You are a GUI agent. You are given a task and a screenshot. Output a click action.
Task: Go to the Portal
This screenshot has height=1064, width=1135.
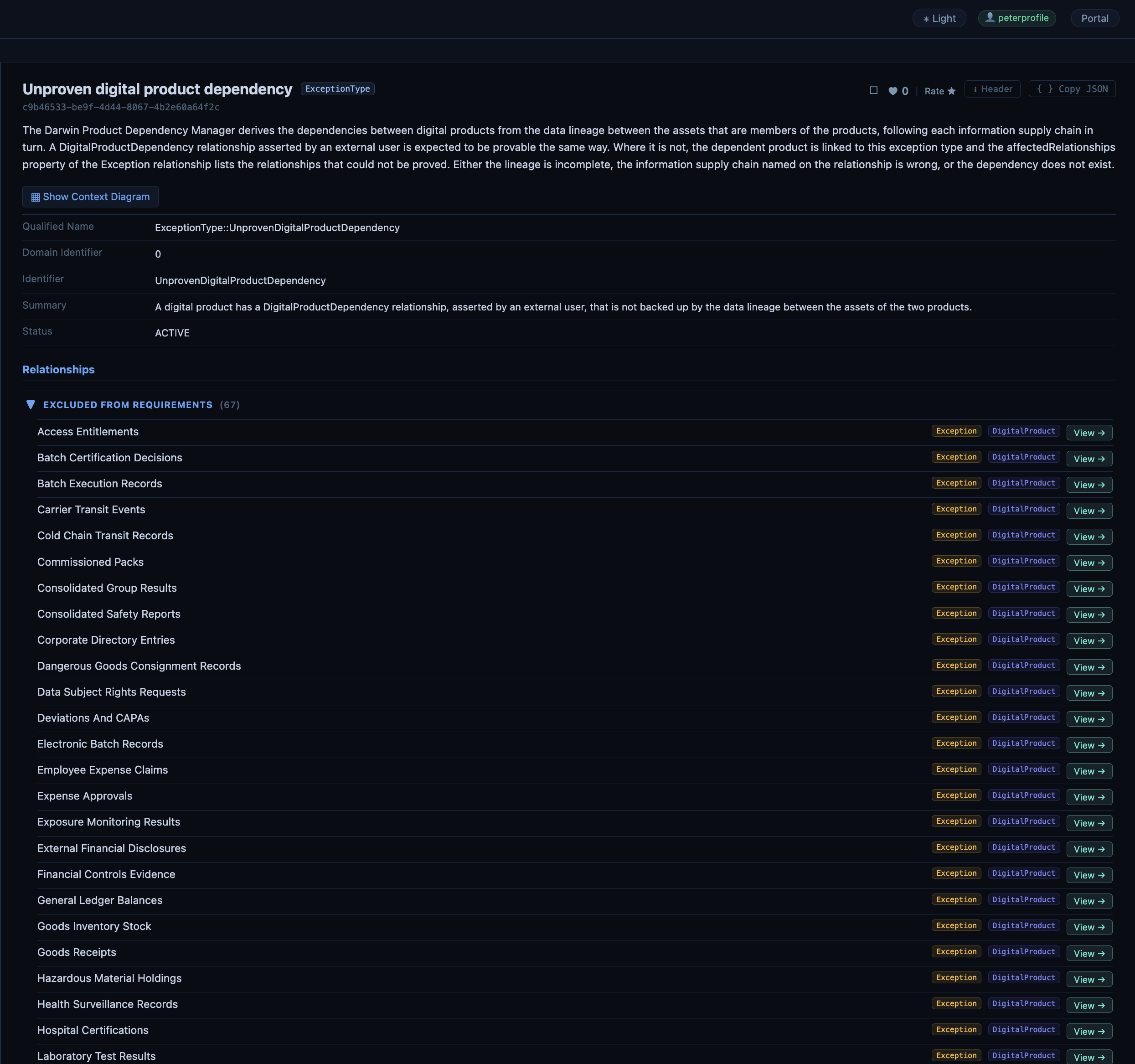point(1094,18)
